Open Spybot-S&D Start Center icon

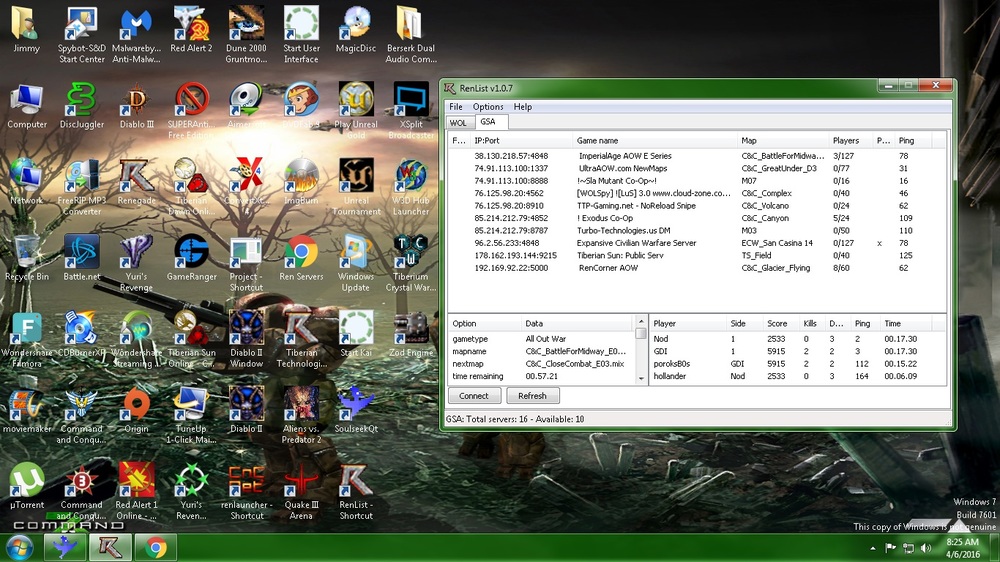point(82,35)
